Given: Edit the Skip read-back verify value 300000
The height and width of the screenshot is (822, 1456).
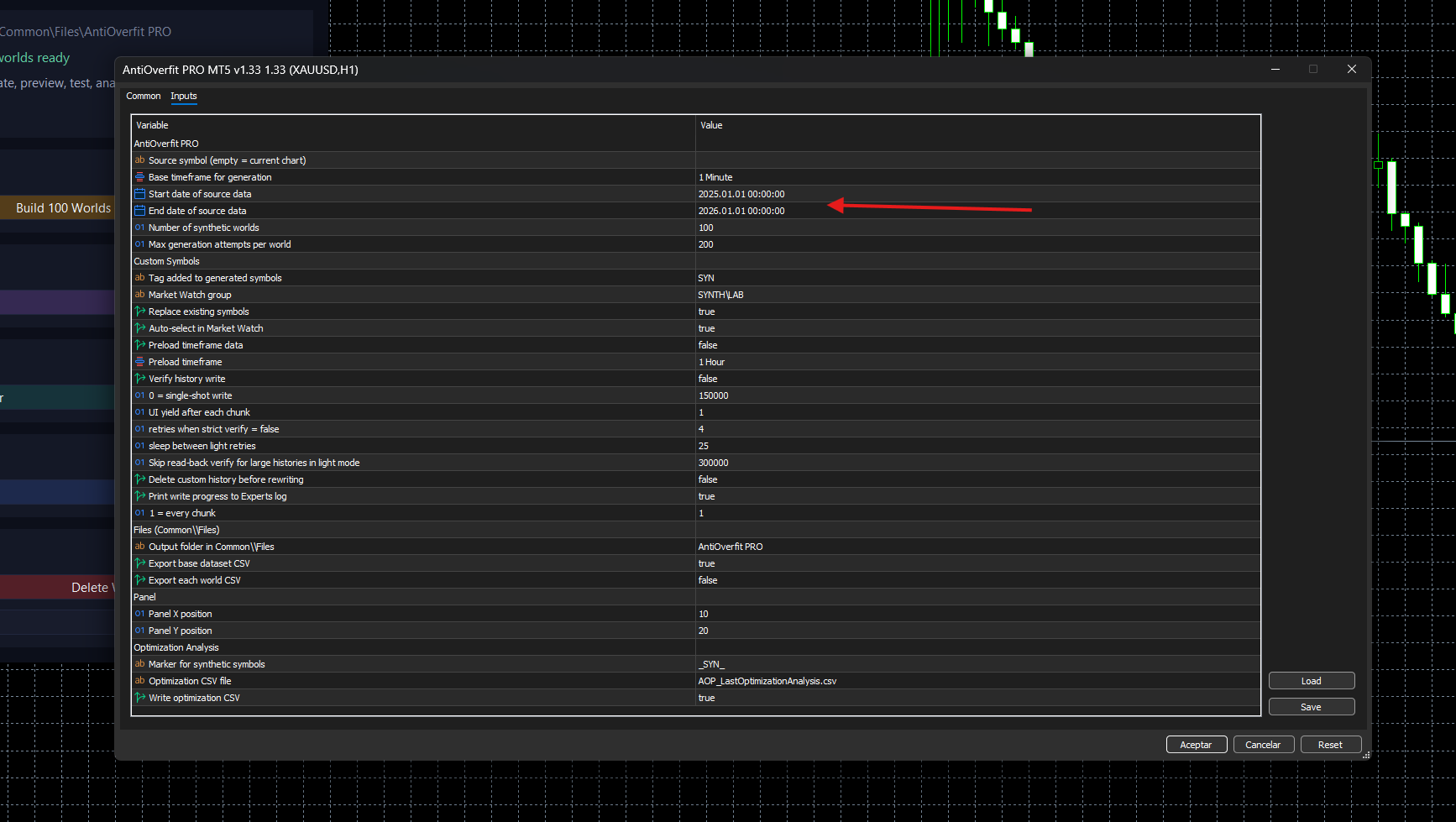Looking at the screenshot, I should click(x=977, y=463).
